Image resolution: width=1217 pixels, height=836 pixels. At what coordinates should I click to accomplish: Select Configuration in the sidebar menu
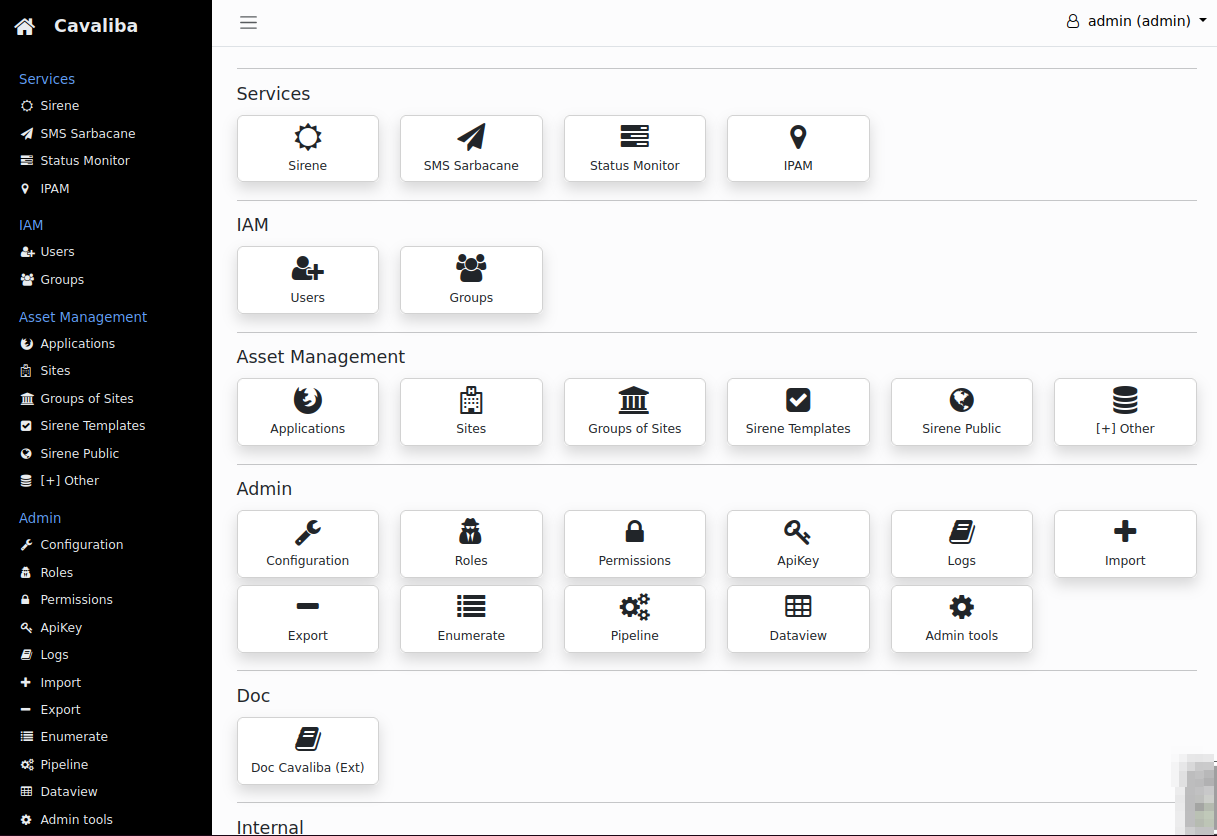(81, 545)
